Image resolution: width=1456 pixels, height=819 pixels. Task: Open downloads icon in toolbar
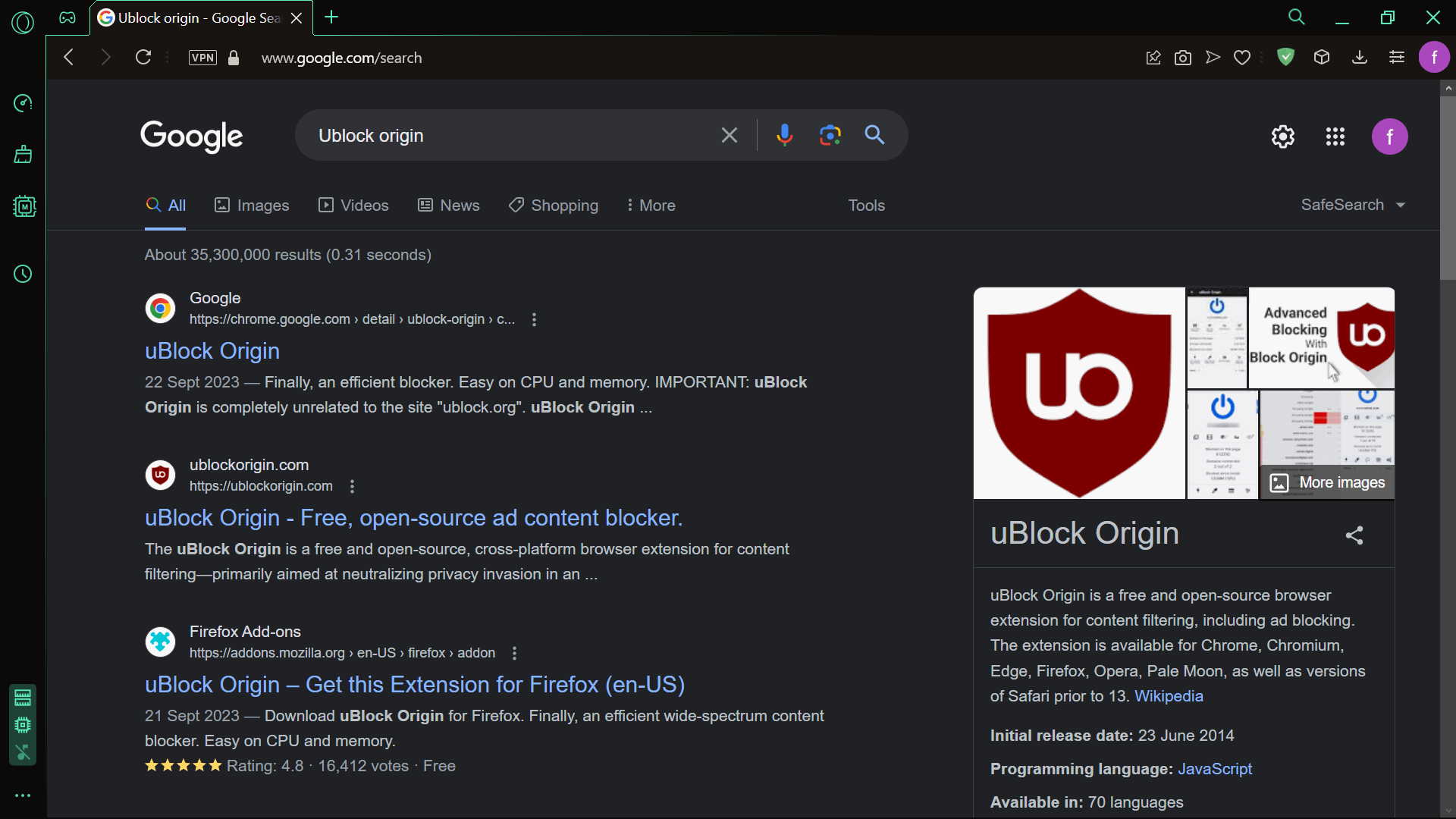pyautogui.click(x=1360, y=57)
